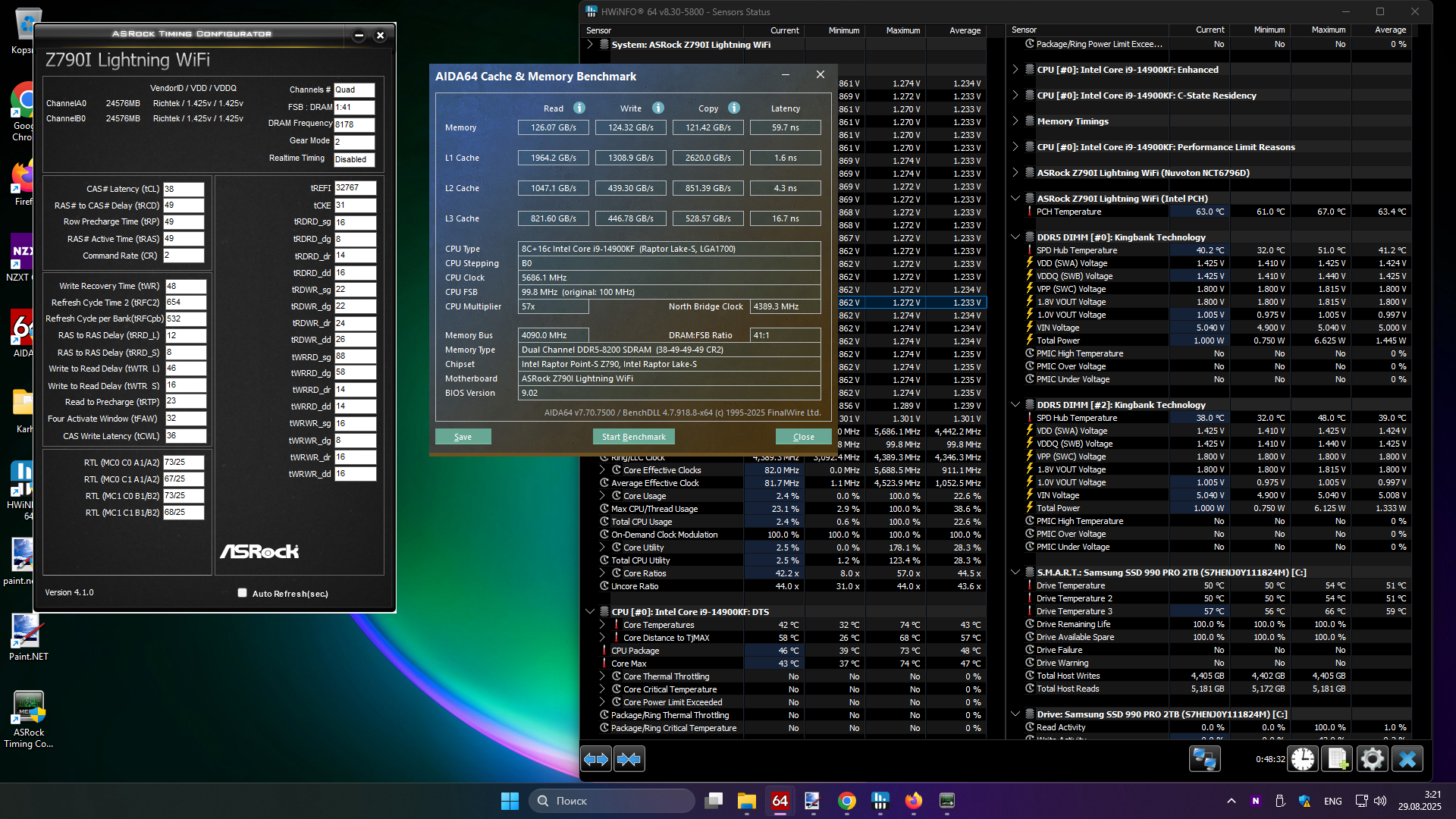Click Close button in AIDA64 benchmark
This screenshot has height=819, width=1456.
click(803, 437)
